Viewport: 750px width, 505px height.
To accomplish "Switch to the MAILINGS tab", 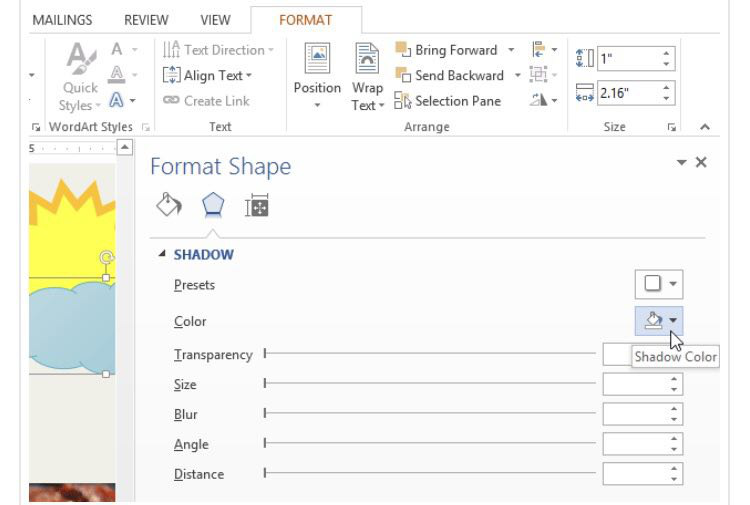I will point(62,20).
